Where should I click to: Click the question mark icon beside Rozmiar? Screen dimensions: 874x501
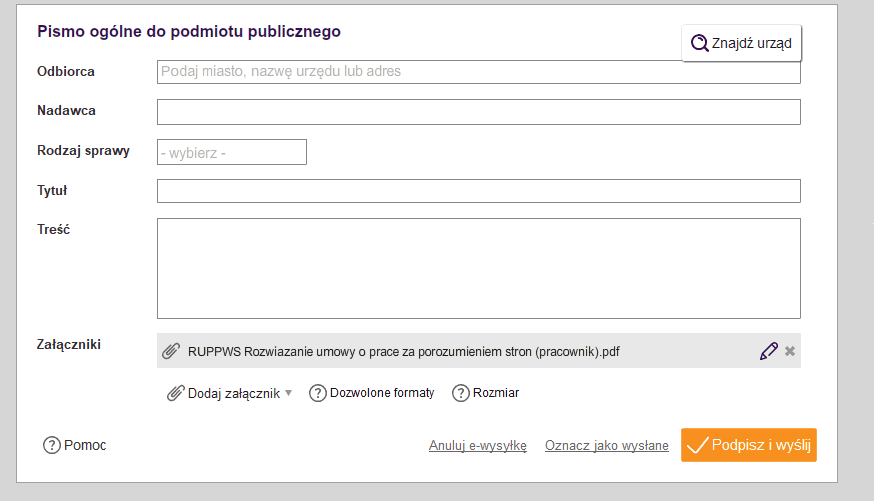coord(461,393)
